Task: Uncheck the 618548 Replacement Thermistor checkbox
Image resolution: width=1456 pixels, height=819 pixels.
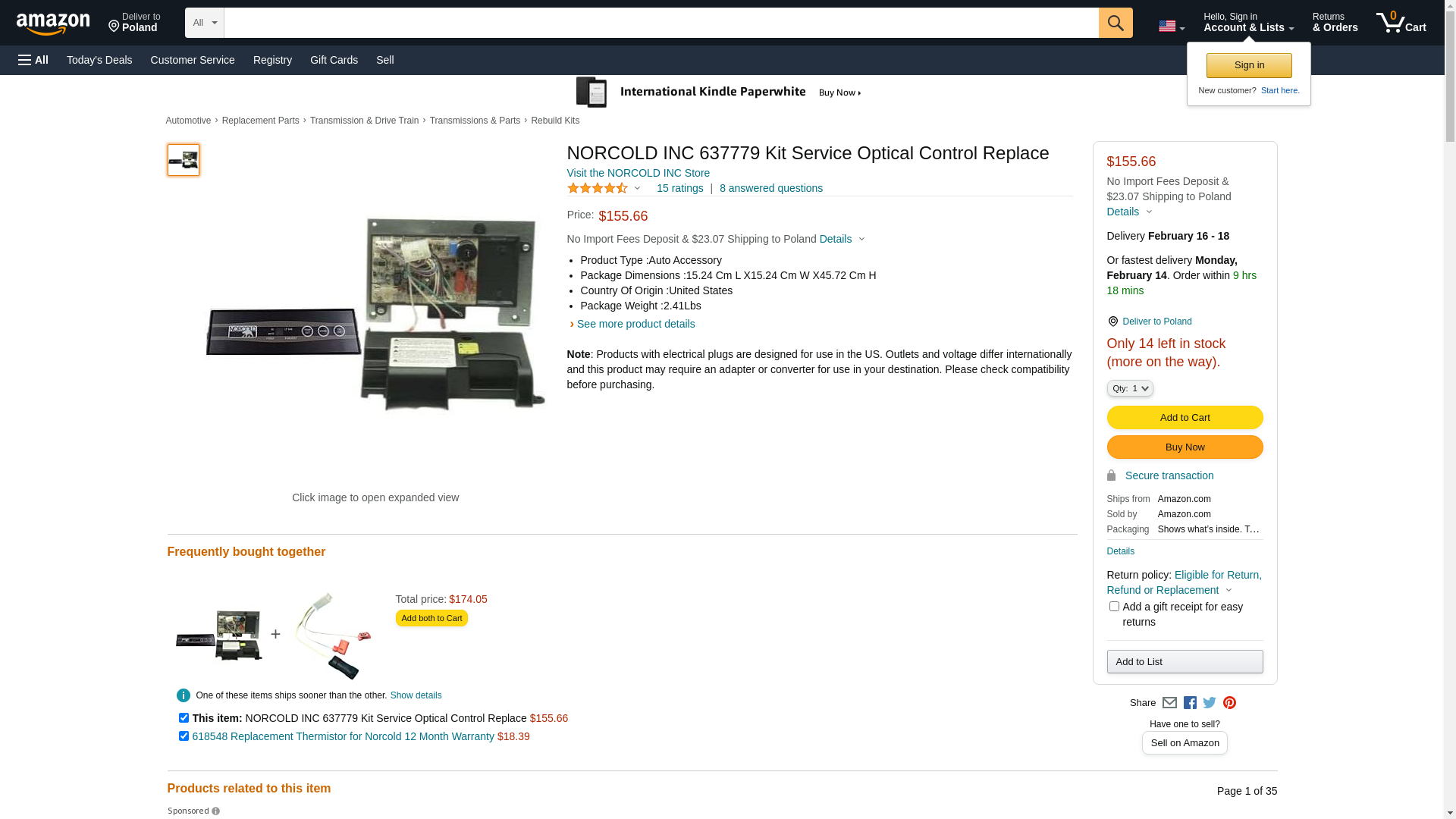Action: (184, 736)
